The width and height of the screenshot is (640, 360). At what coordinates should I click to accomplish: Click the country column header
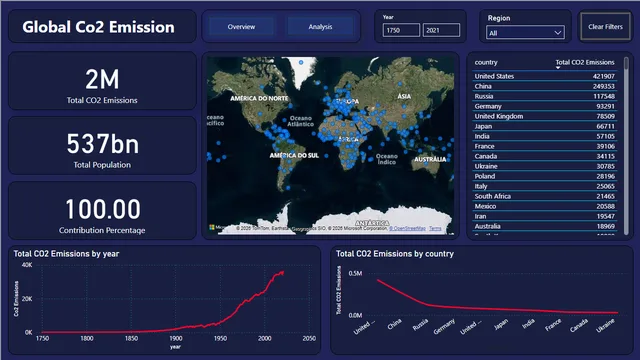click(x=486, y=62)
